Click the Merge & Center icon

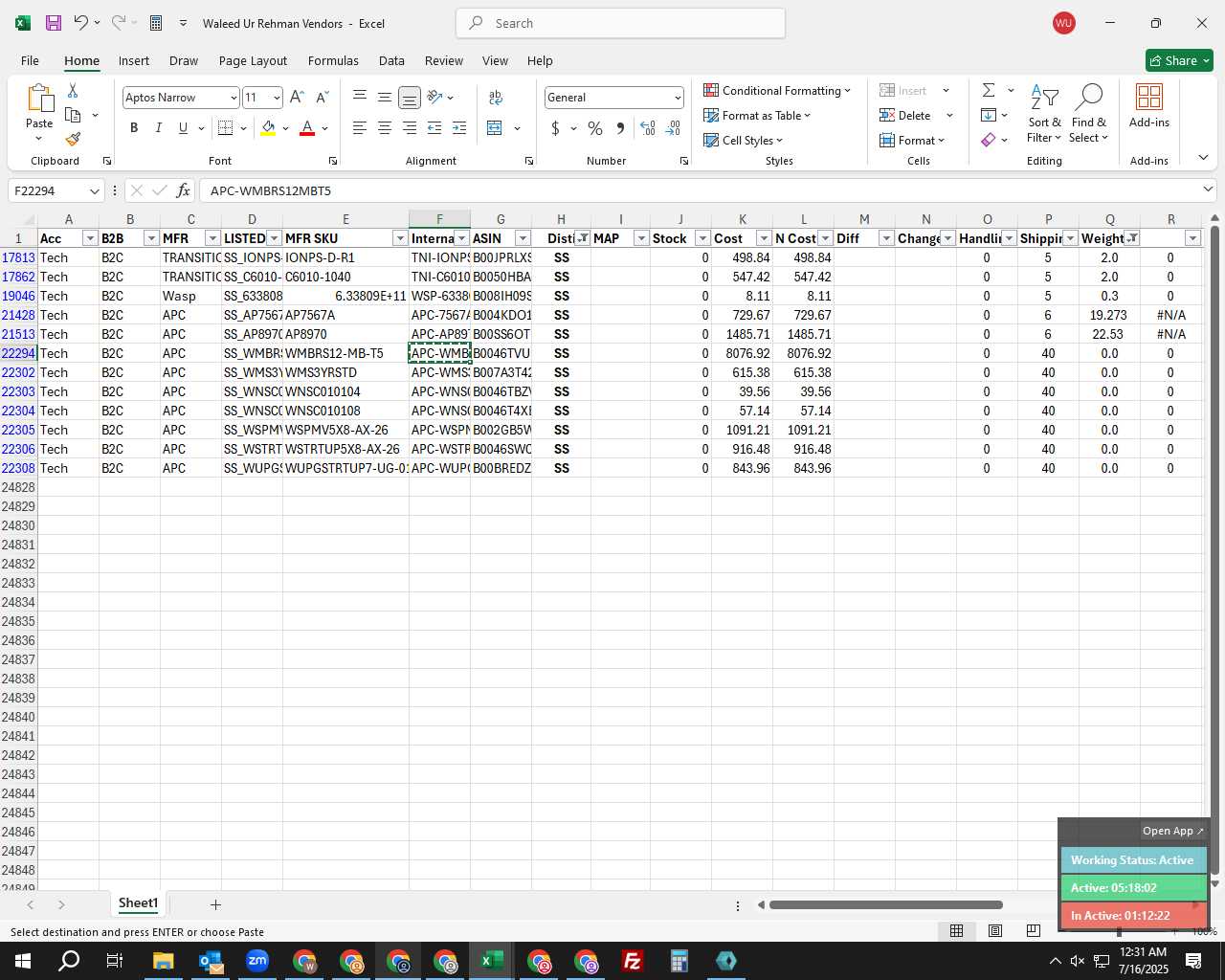(495, 128)
